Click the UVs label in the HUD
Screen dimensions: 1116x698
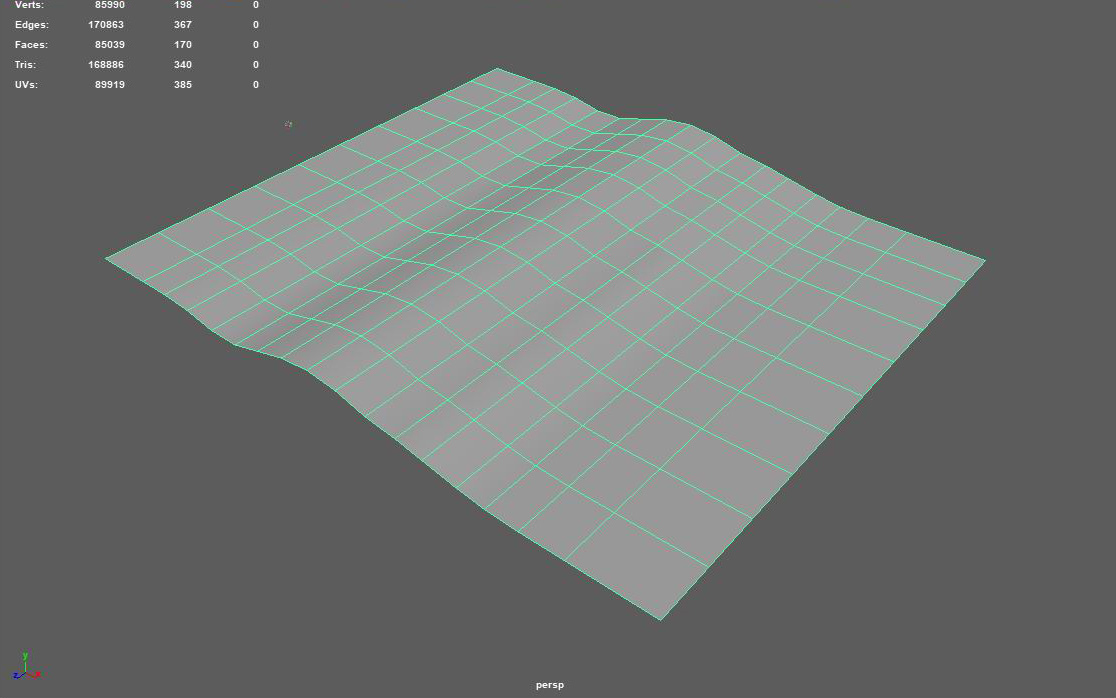pos(26,84)
